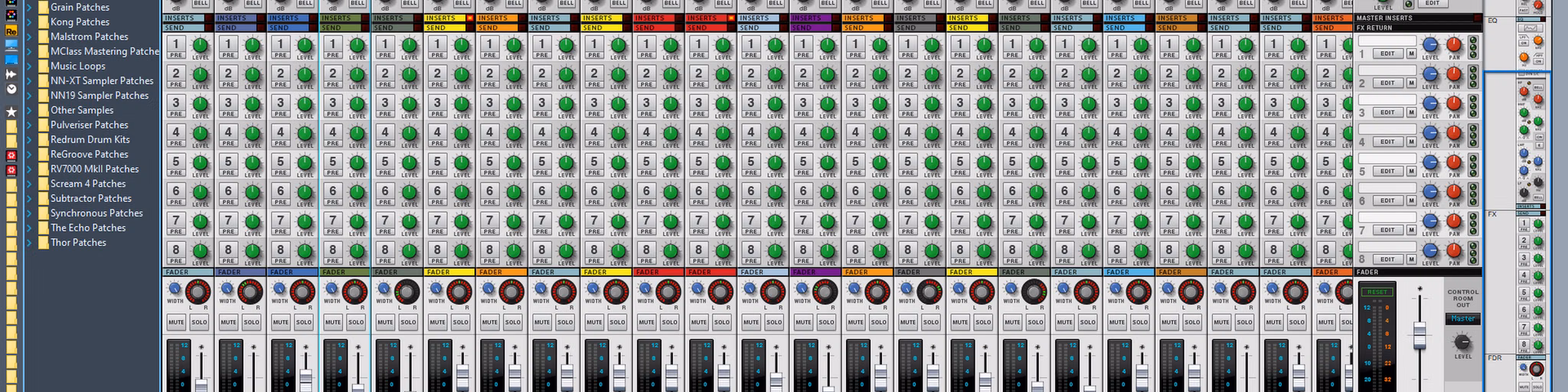
Task: Click the desktop monitor icon in browser sidebar
Action: tap(11, 45)
